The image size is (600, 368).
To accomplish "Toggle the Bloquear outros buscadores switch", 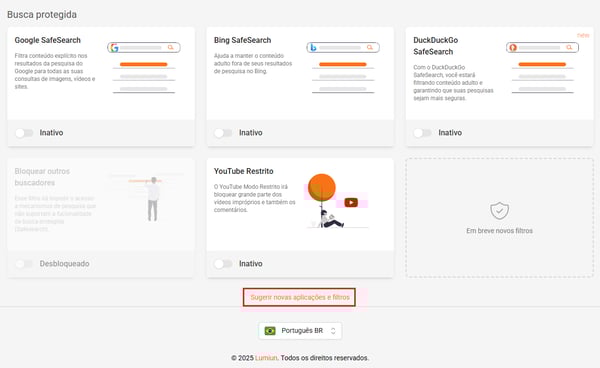I will click(24, 264).
